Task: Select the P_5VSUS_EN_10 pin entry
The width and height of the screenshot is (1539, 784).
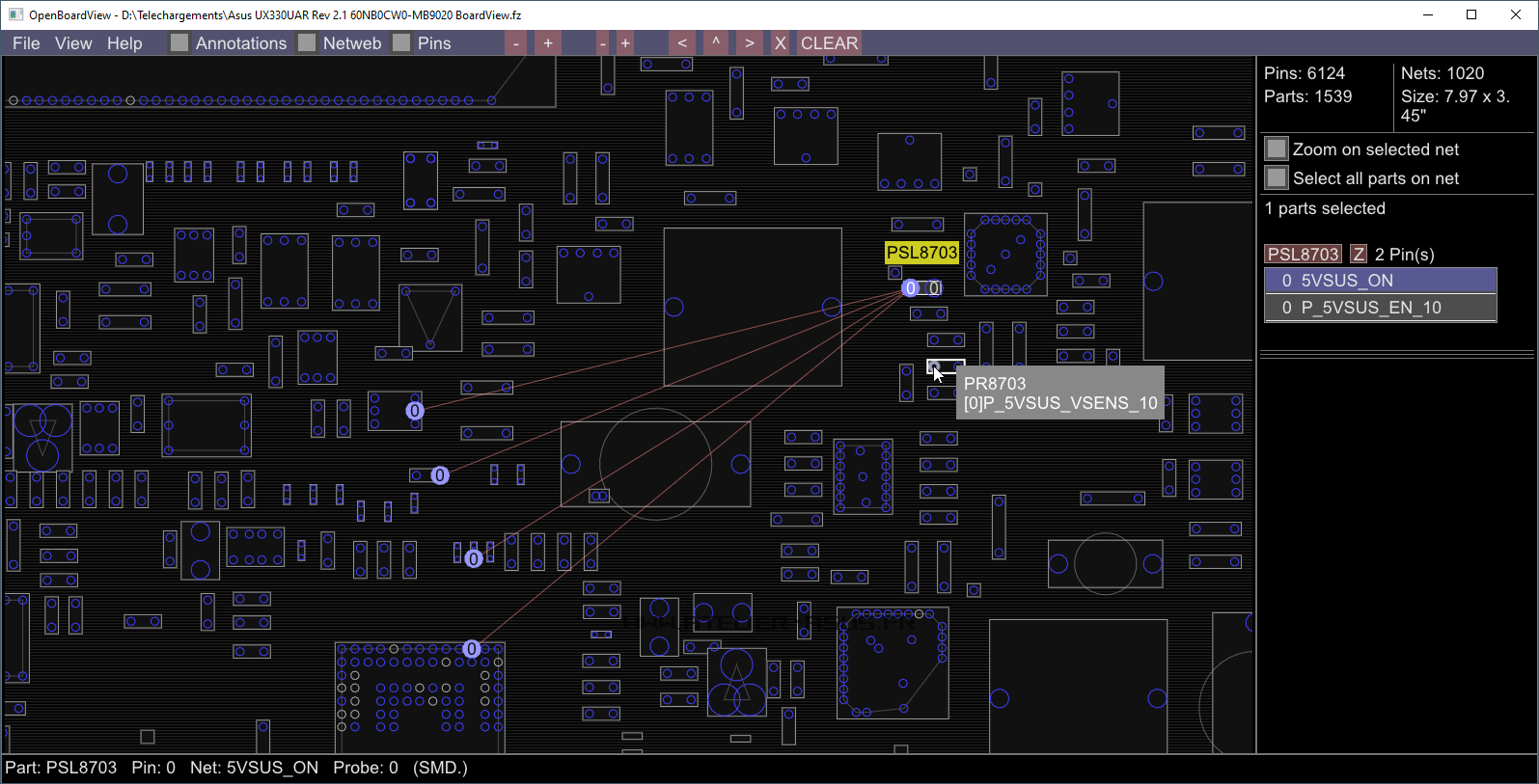Action: [x=1380, y=308]
